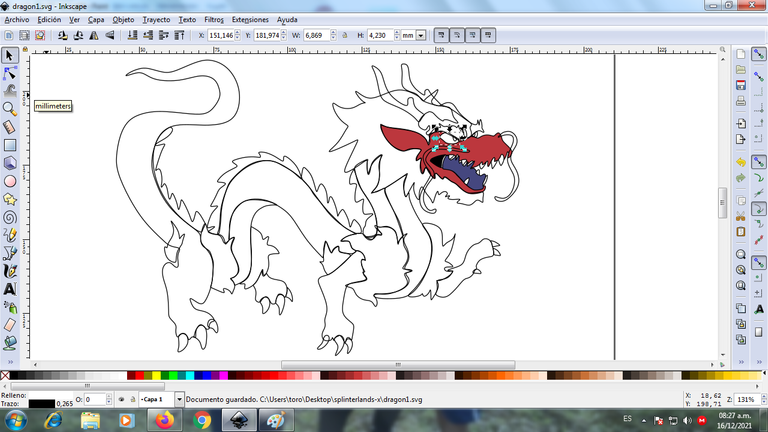Toggle move gradients with object

point(472,35)
